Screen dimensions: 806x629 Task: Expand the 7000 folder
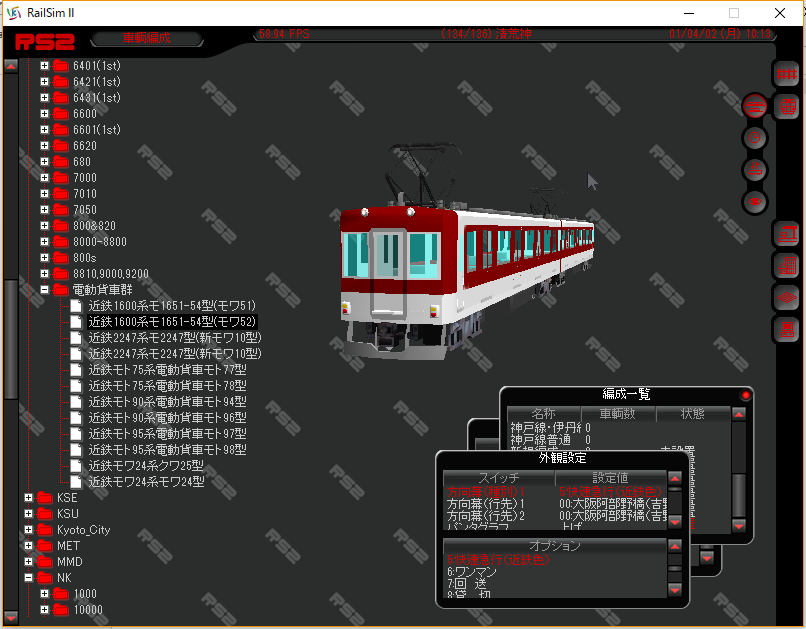pyautogui.click(x=45, y=178)
